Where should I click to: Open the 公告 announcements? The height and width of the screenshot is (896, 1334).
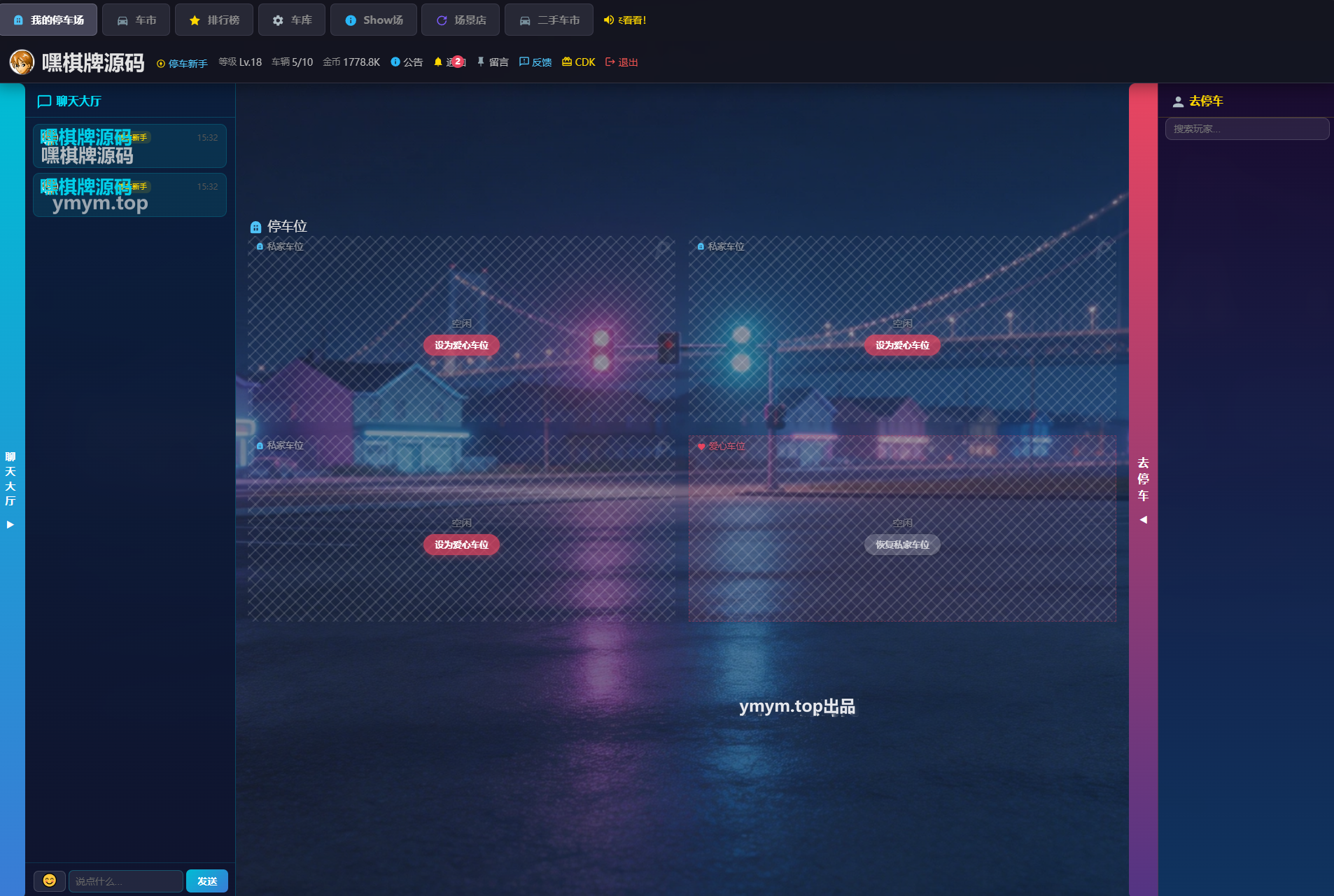coord(407,62)
